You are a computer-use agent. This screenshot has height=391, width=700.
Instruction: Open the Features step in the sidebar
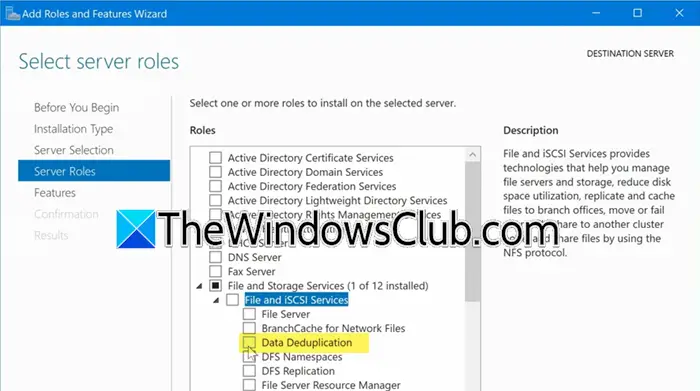55,193
